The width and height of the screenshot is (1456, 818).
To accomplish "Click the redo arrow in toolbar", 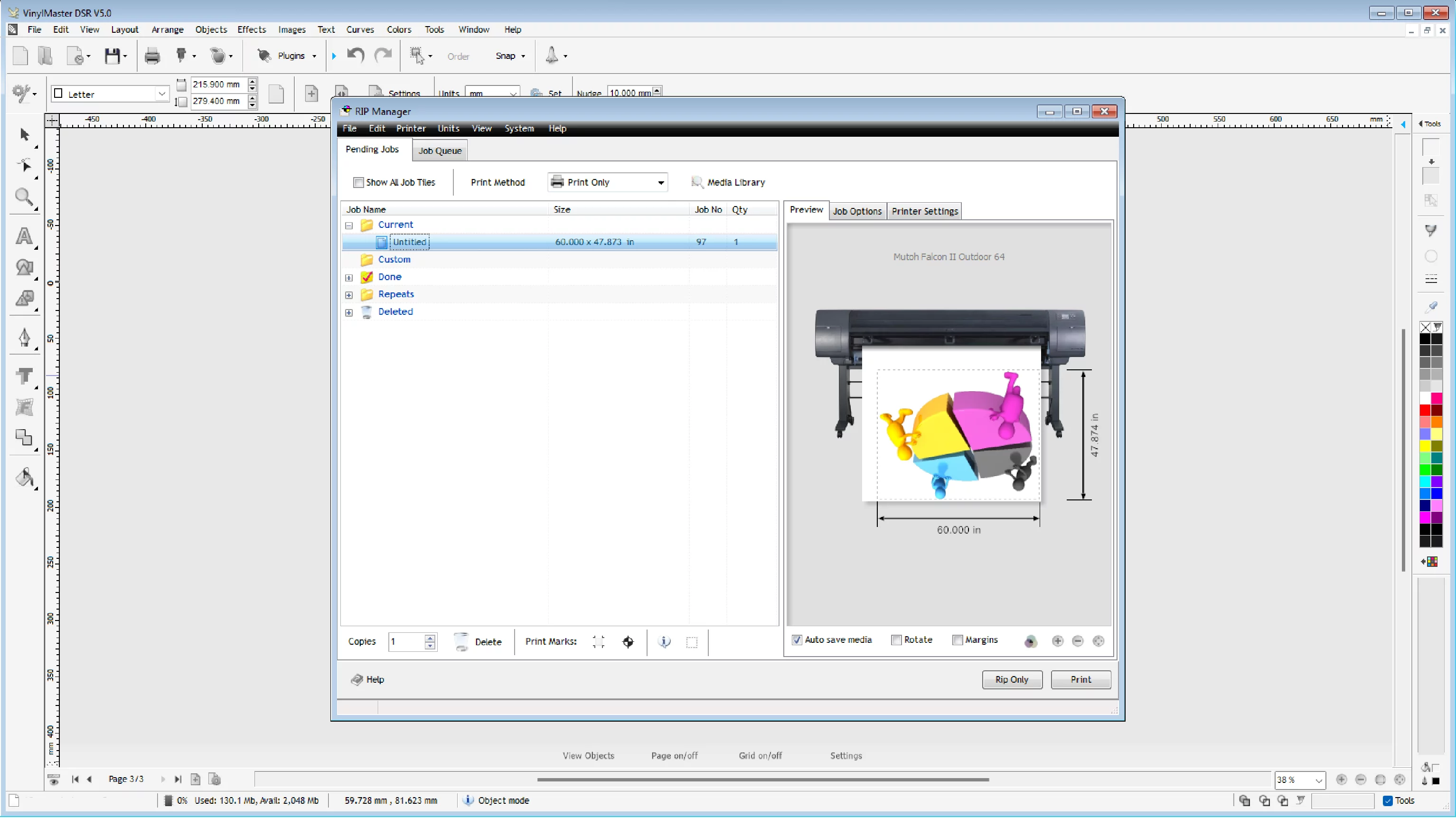I will coord(383,56).
